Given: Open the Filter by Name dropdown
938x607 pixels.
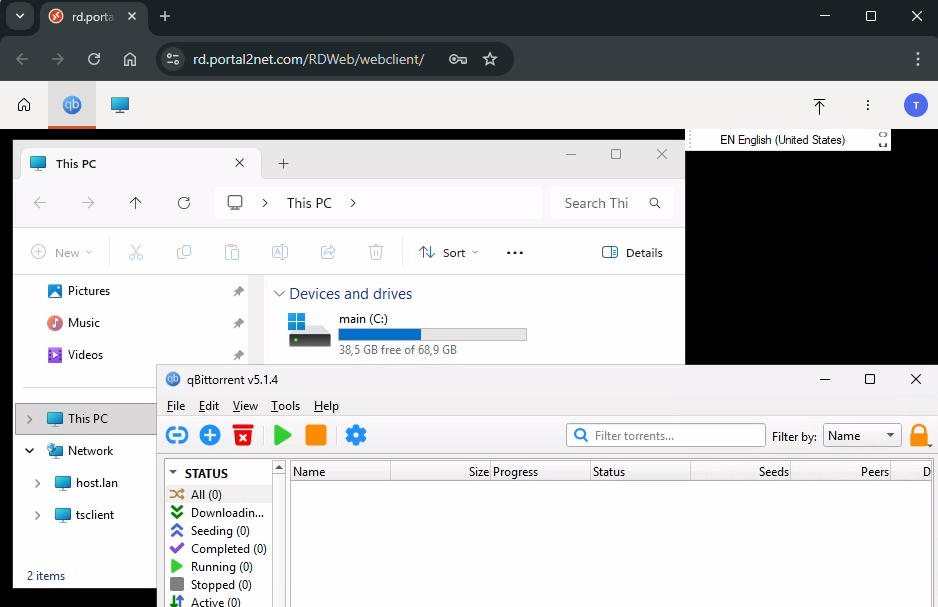Looking at the screenshot, I should pos(862,436).
